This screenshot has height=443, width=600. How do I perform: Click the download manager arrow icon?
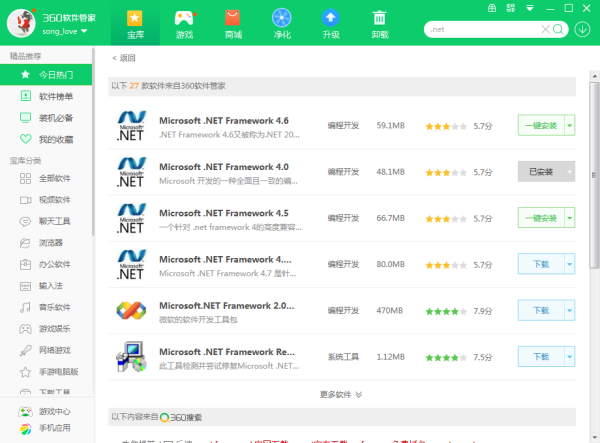coord(583,29)
